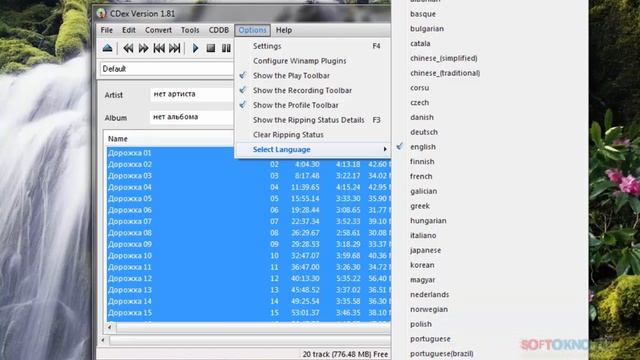Open the Convert menu

pos(158,30)
